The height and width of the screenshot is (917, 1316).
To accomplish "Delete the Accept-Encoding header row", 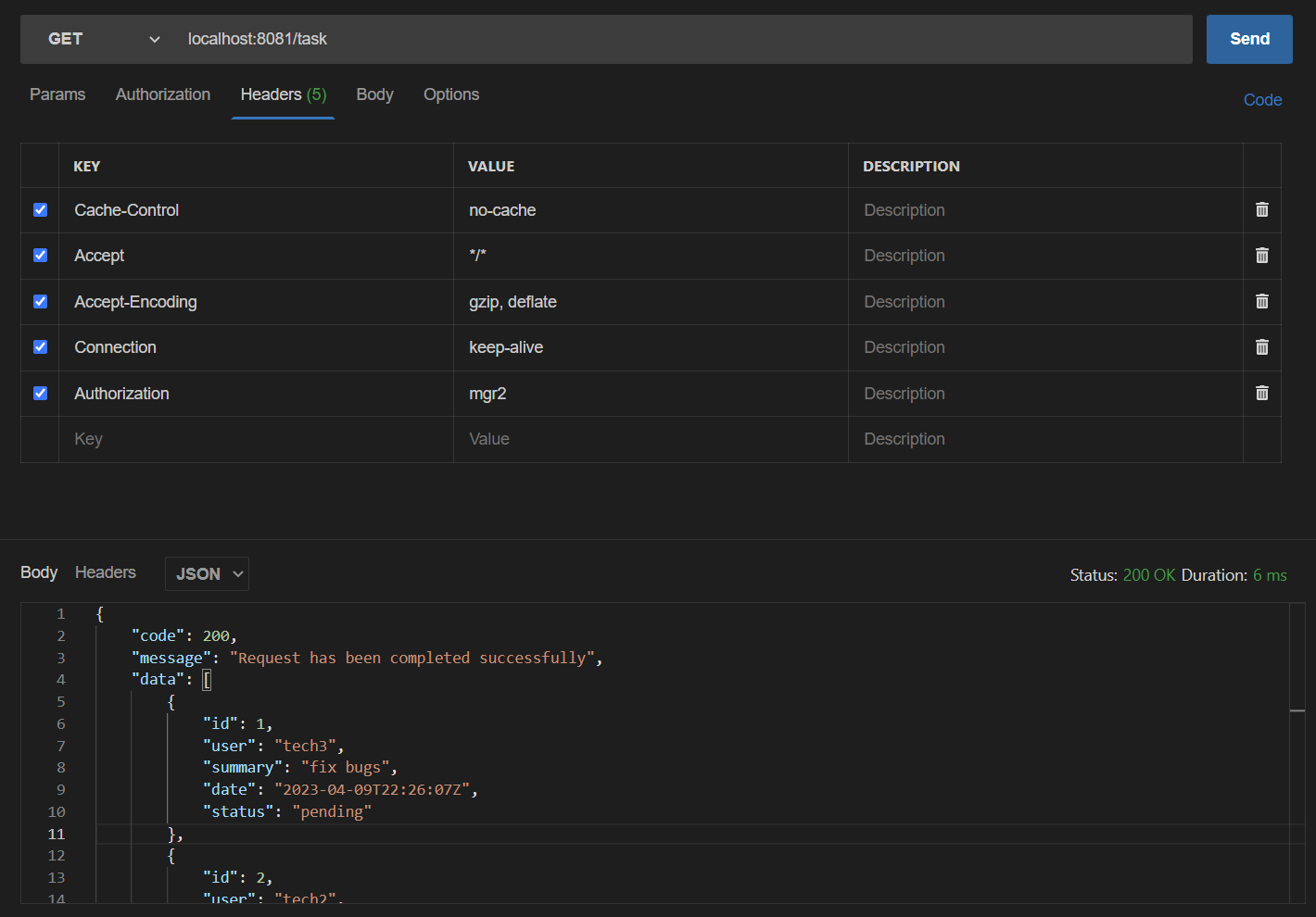I will click(x=1261, y=301).
